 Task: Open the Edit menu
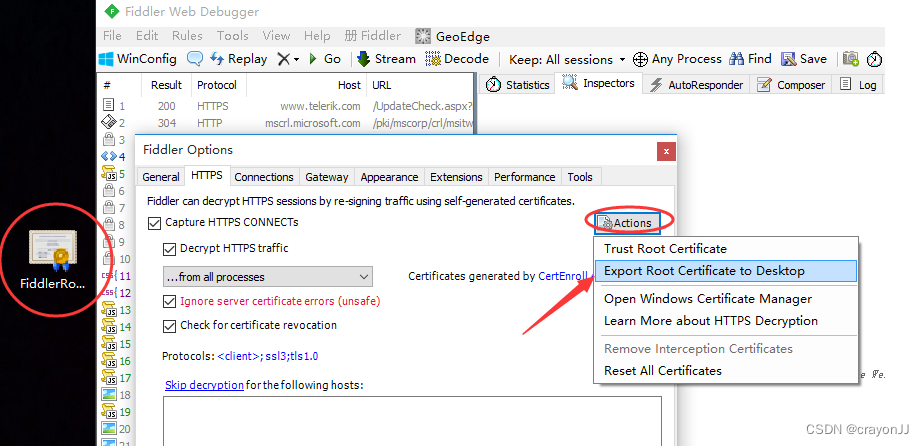147,36
